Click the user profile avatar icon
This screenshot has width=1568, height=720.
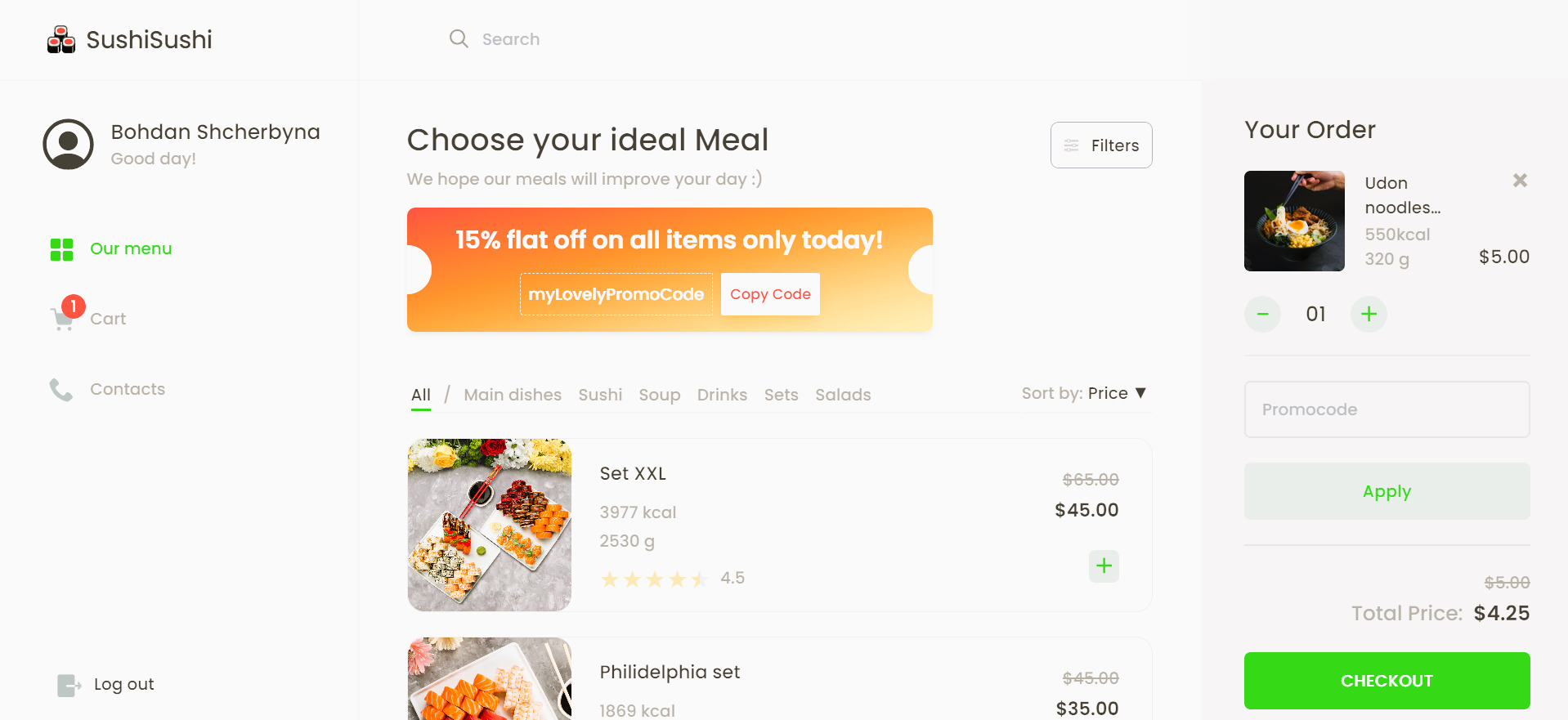pos(69,144)
